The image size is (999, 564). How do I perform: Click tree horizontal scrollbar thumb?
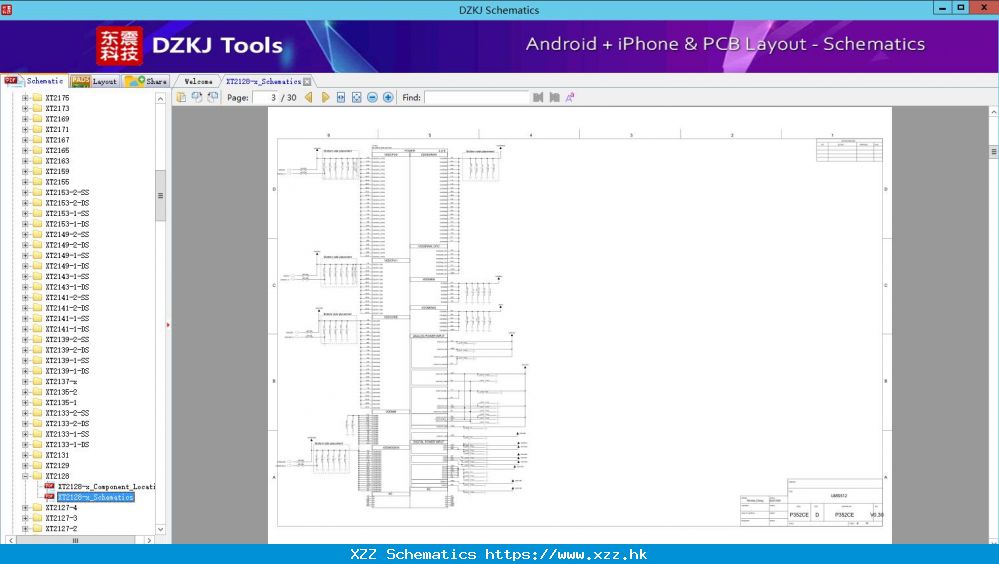(x=75, y=540)
